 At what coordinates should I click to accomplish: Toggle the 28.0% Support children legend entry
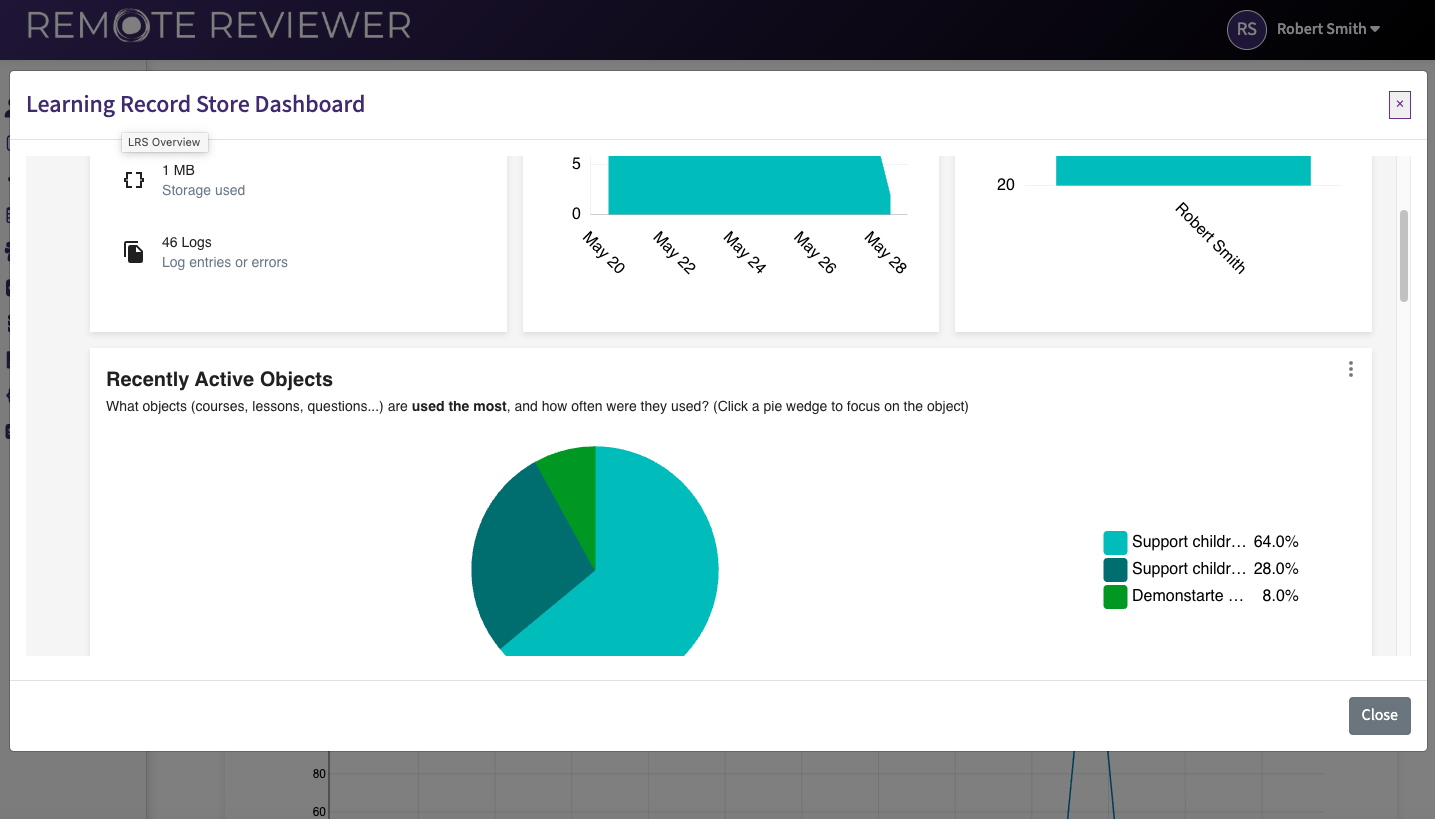pos(1213,568)
